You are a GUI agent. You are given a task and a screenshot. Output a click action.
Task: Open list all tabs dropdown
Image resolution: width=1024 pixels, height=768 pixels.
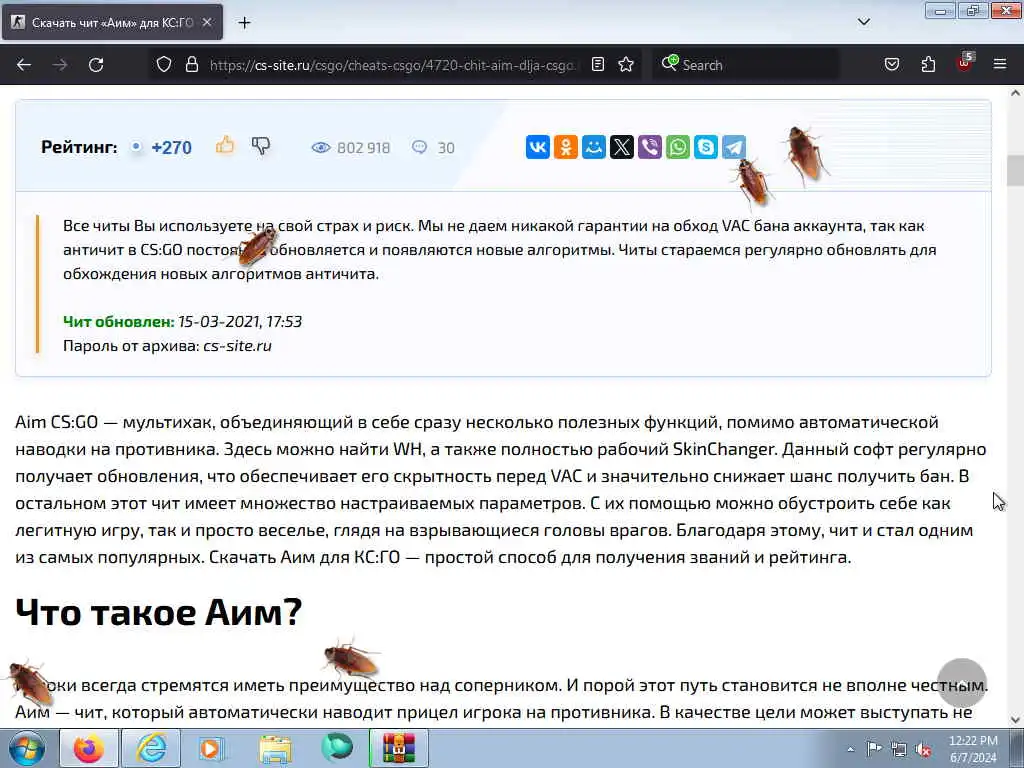coord(863,22)
